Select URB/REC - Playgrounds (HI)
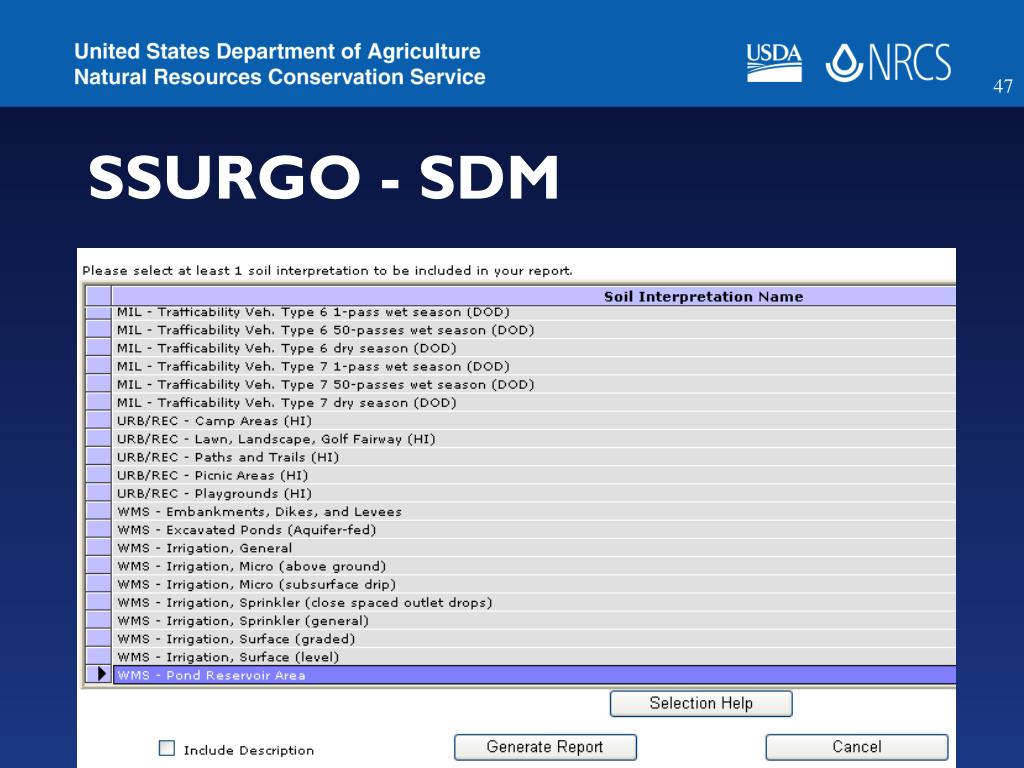The image size is (1024, 768). pyautogui.click(x=534, y=493)
